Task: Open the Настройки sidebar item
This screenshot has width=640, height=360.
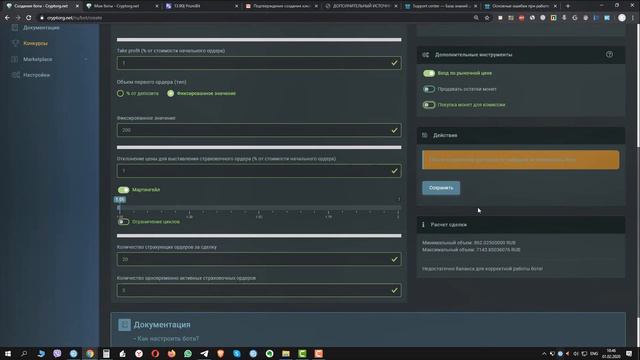Action: pyautogui.click(x=36, y=75)
